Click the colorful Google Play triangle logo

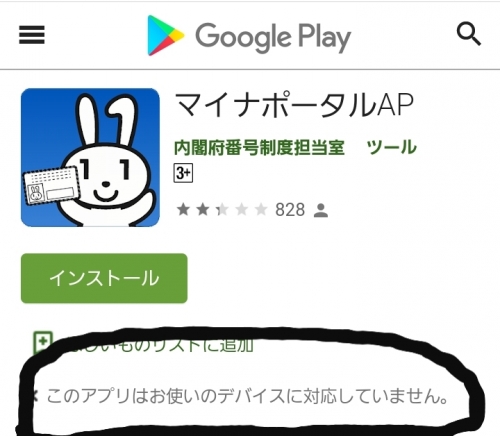pos(165,35)
